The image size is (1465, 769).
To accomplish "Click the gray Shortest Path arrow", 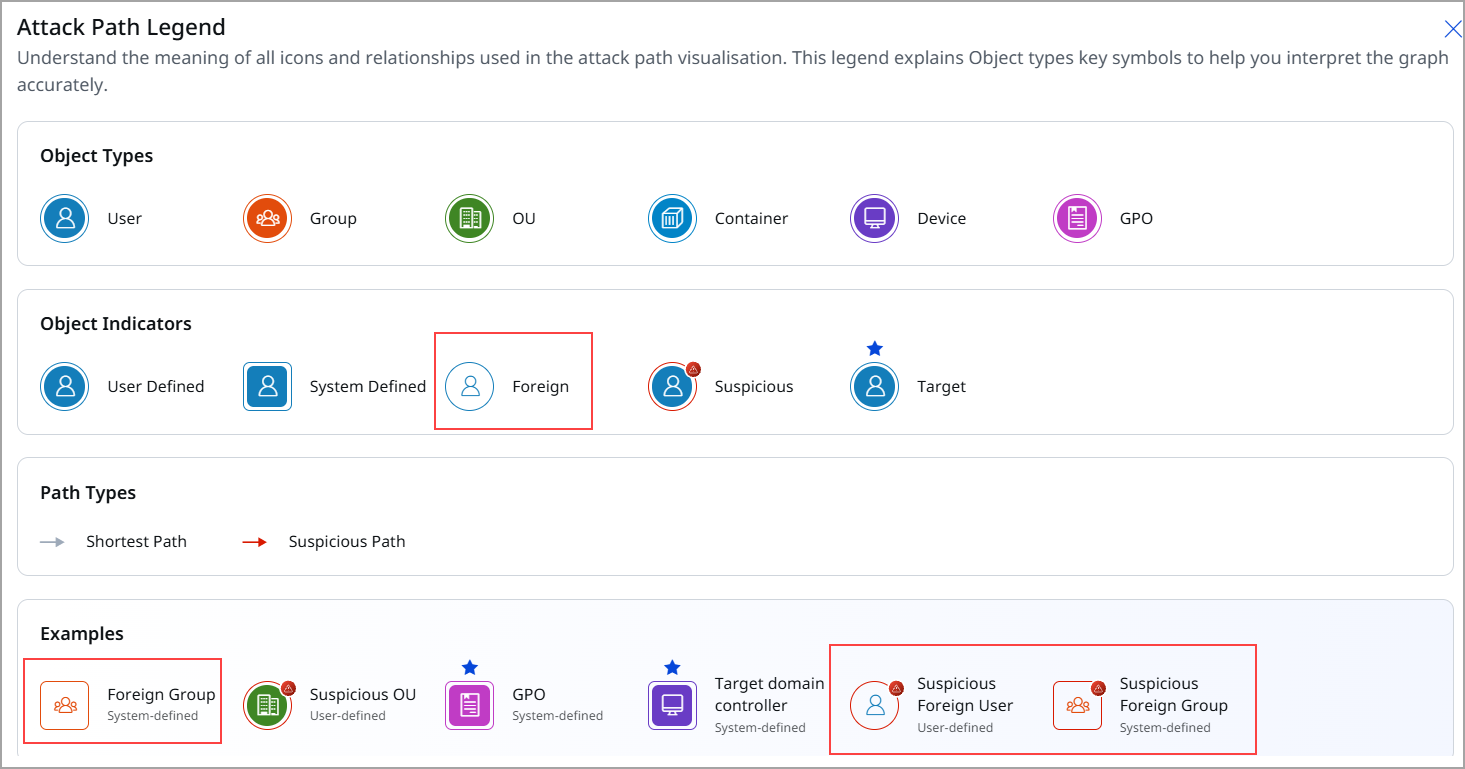I will pos(52,542).
